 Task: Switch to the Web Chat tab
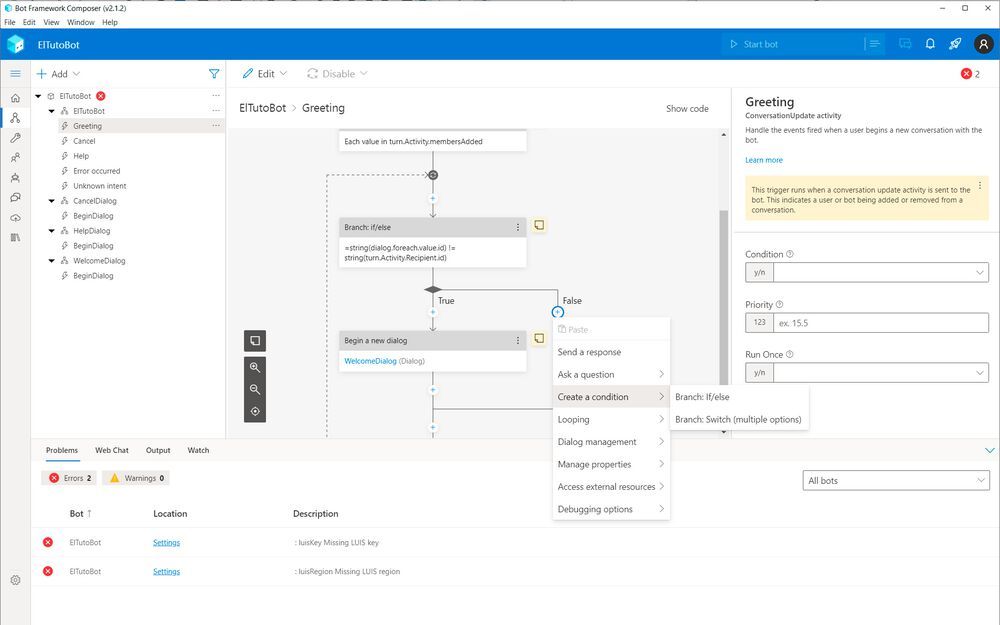point(112,450)
